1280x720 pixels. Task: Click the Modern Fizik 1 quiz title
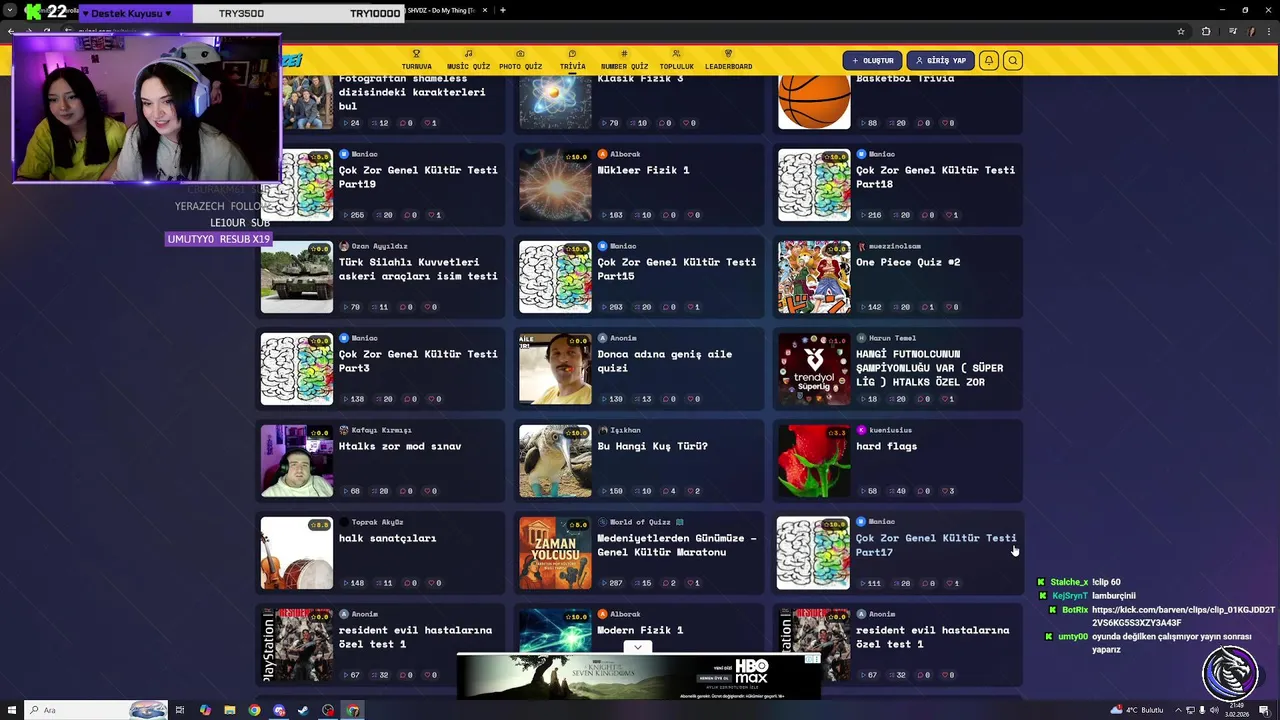pos(640,630)
